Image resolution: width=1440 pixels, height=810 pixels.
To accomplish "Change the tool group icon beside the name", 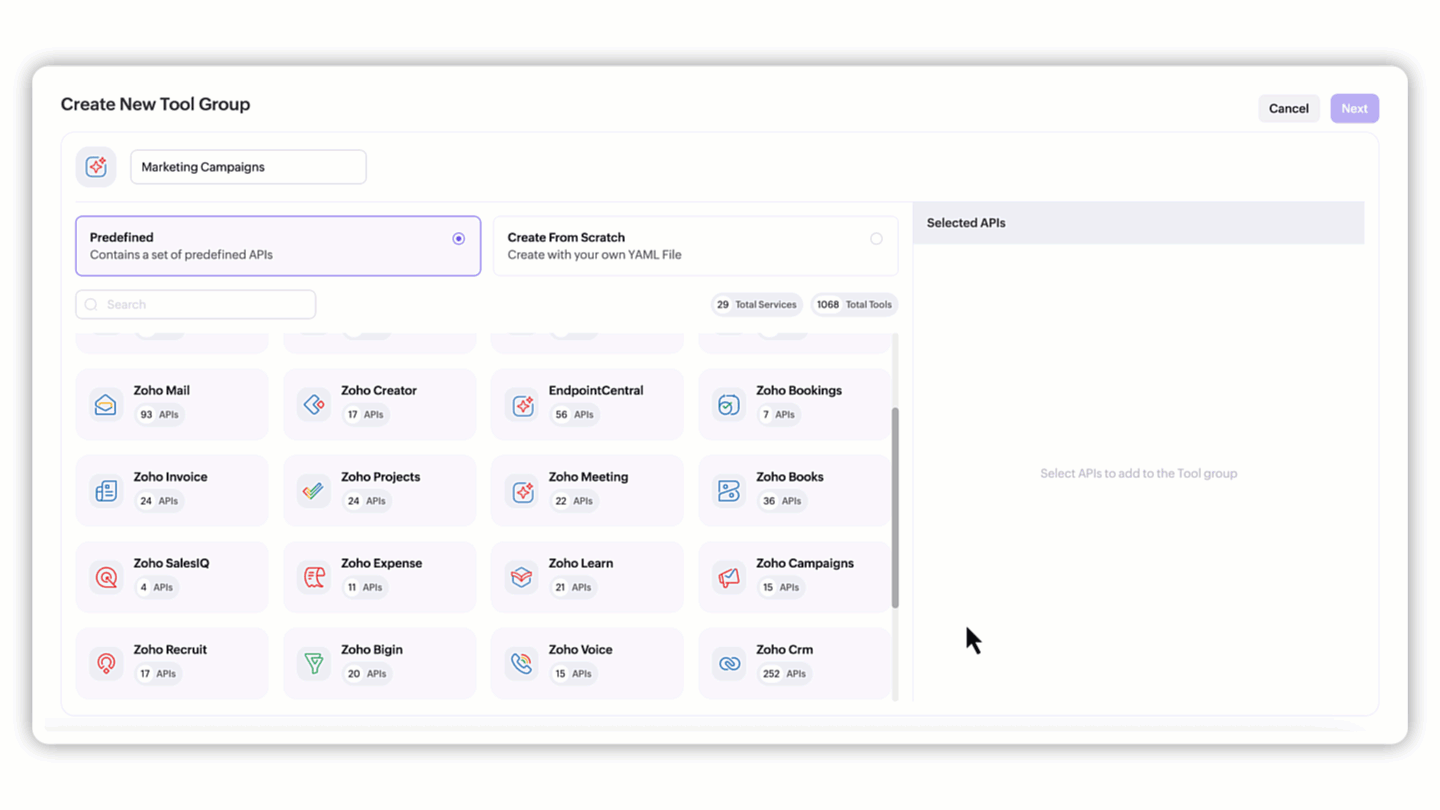I will 96,167.
